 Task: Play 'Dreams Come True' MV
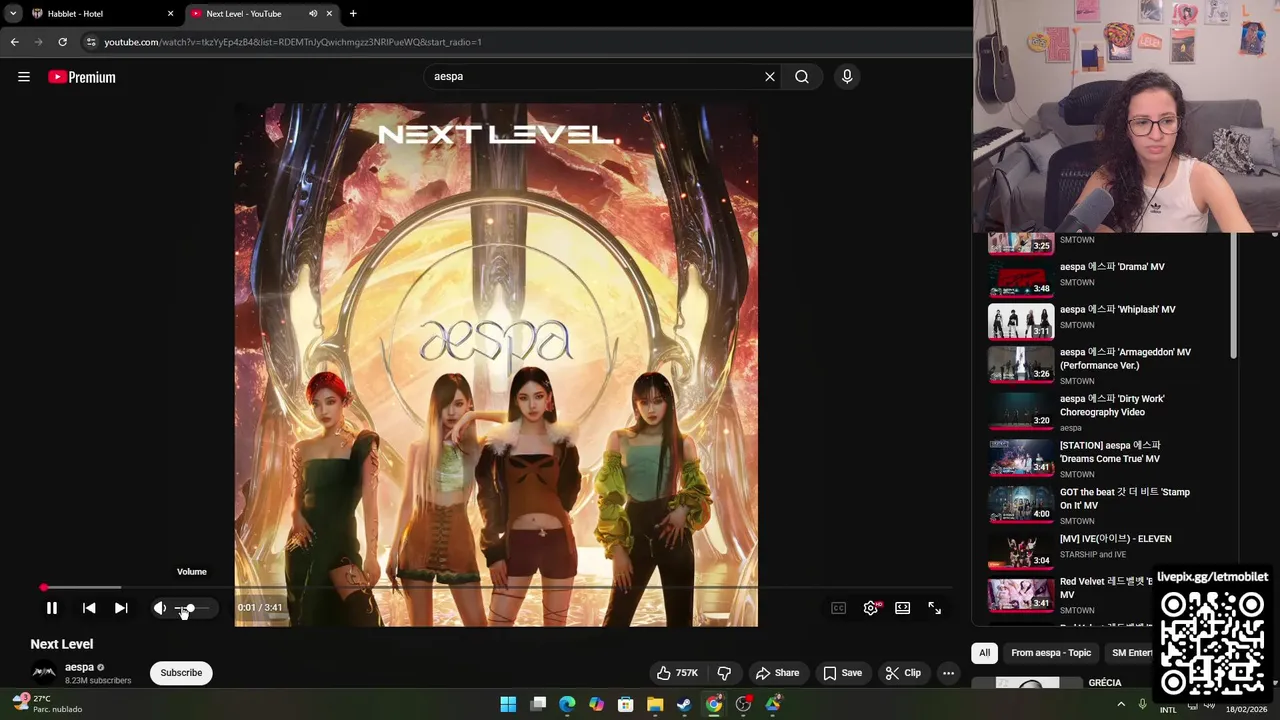pyautogui.click(x=1110, y=452)
